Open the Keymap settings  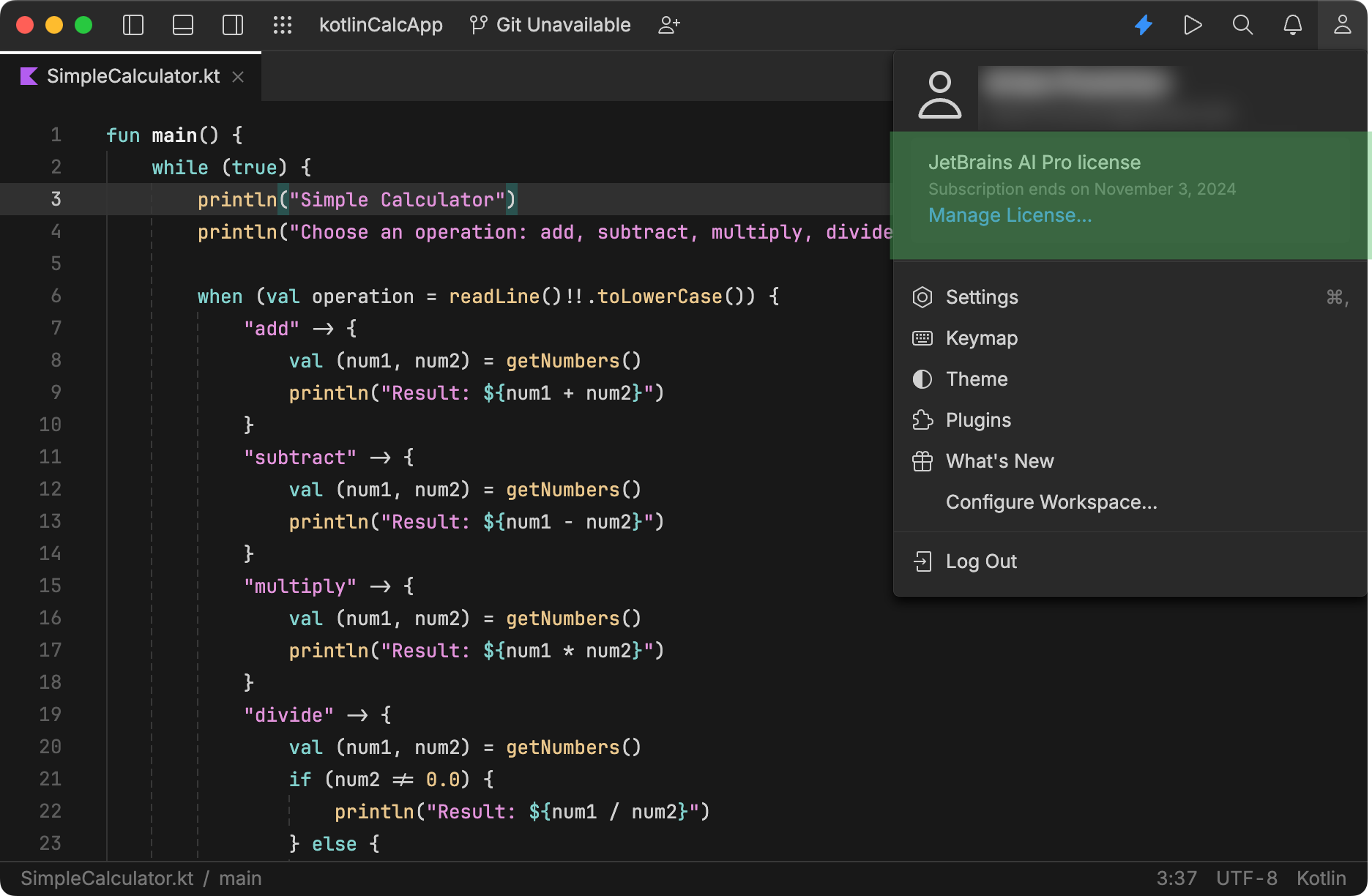981,337
